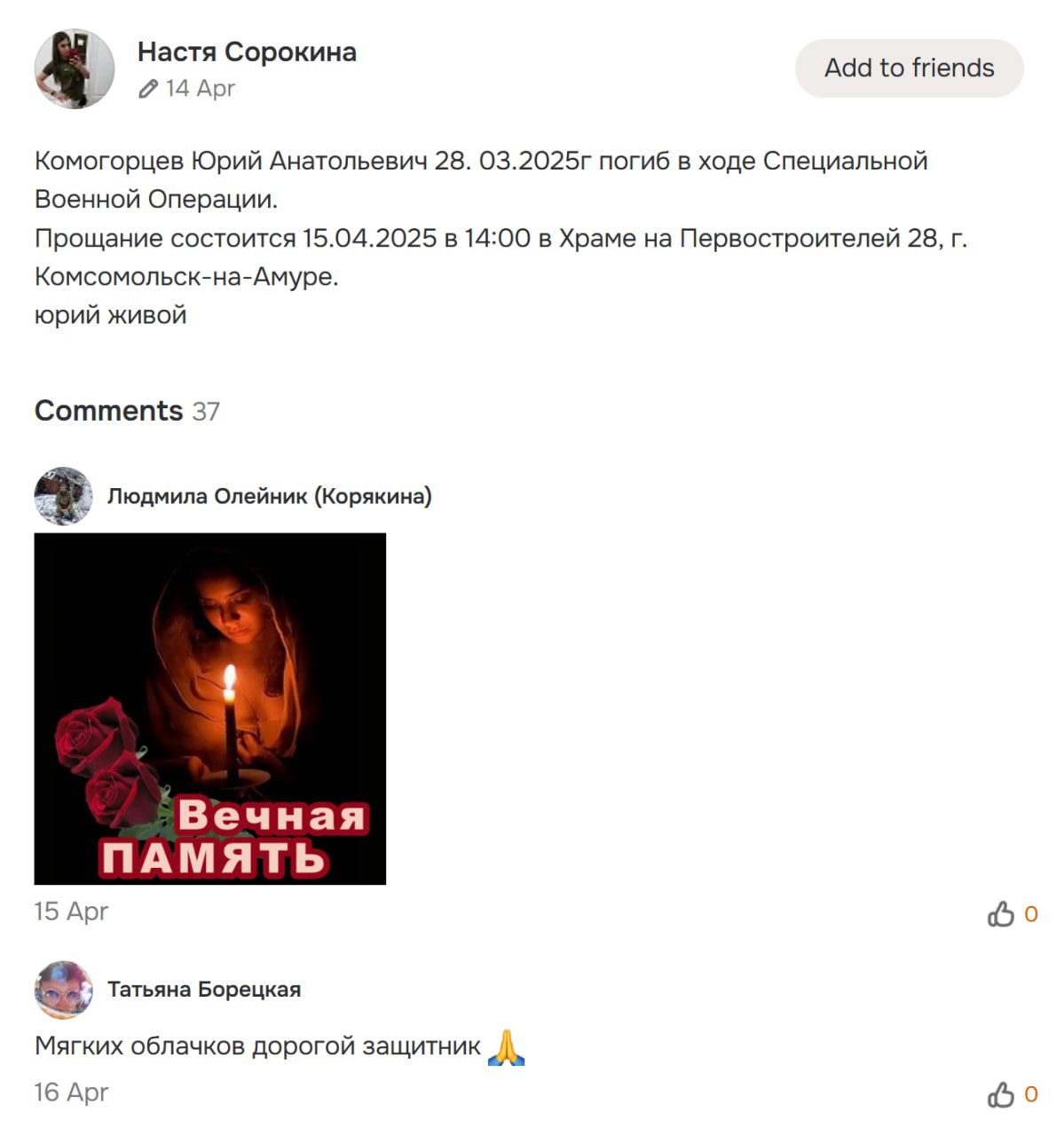Screen dimensions: 1064x1136
Task: Click like count on Татьяна's comment
Action: (1031, 1094)
